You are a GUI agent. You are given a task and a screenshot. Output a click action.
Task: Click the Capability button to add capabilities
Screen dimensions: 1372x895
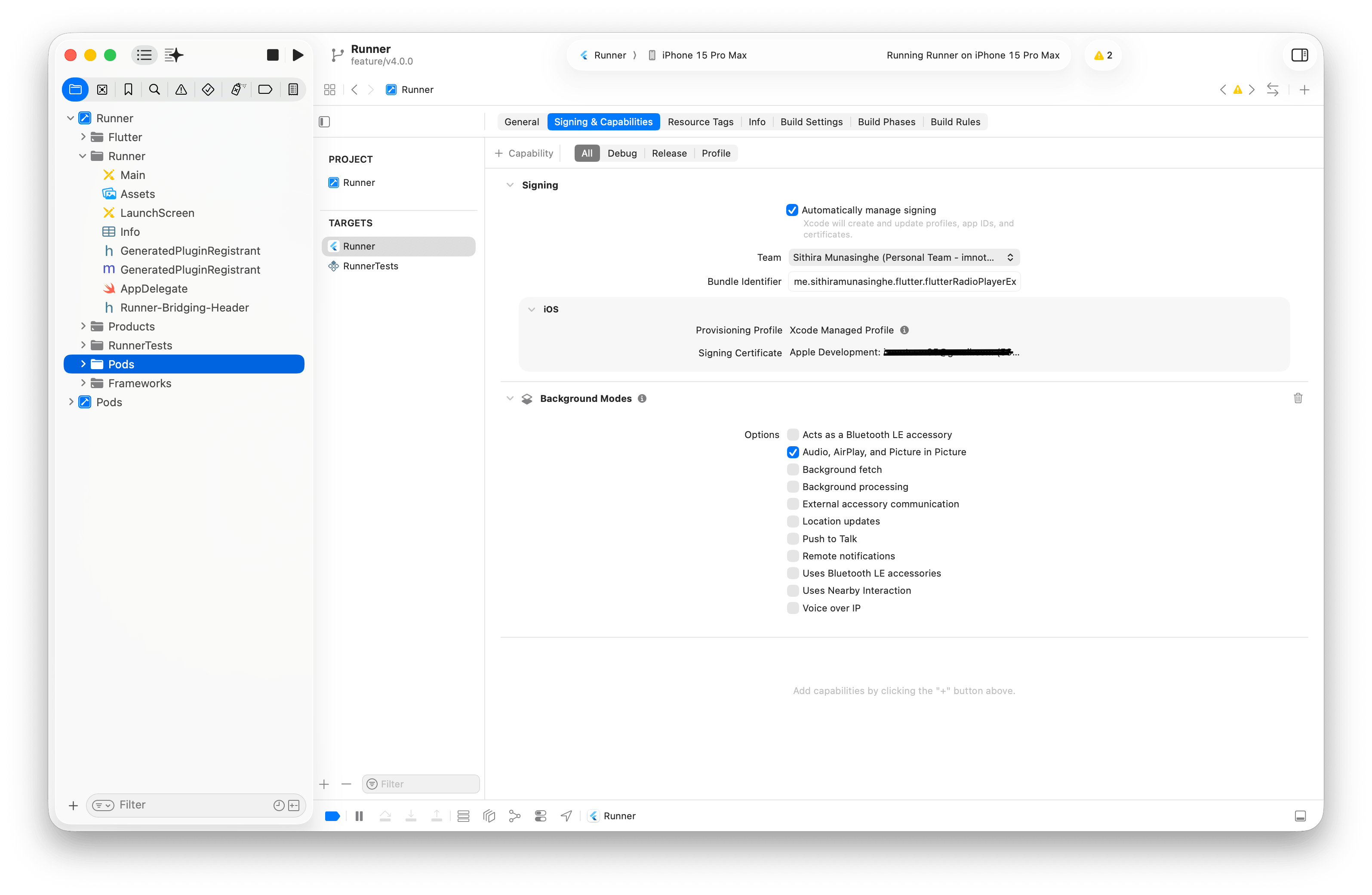pos(523,153)
